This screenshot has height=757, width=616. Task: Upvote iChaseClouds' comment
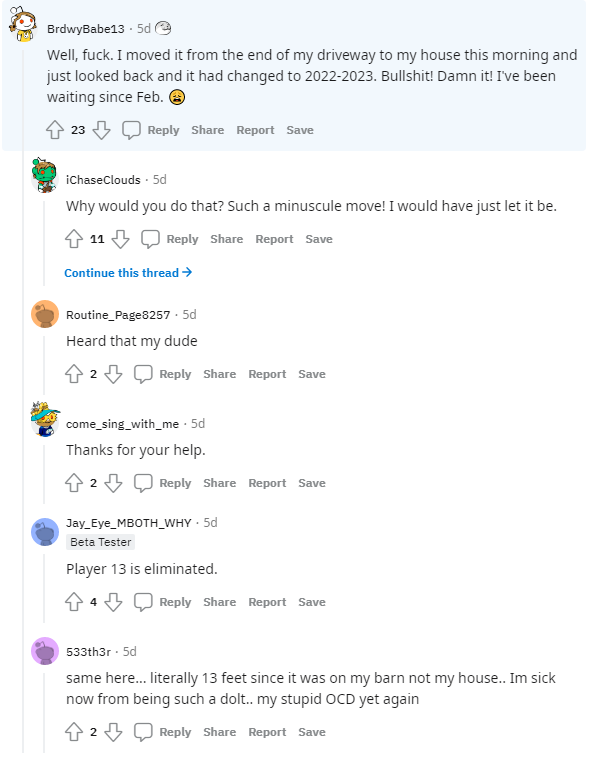(74, 239)
